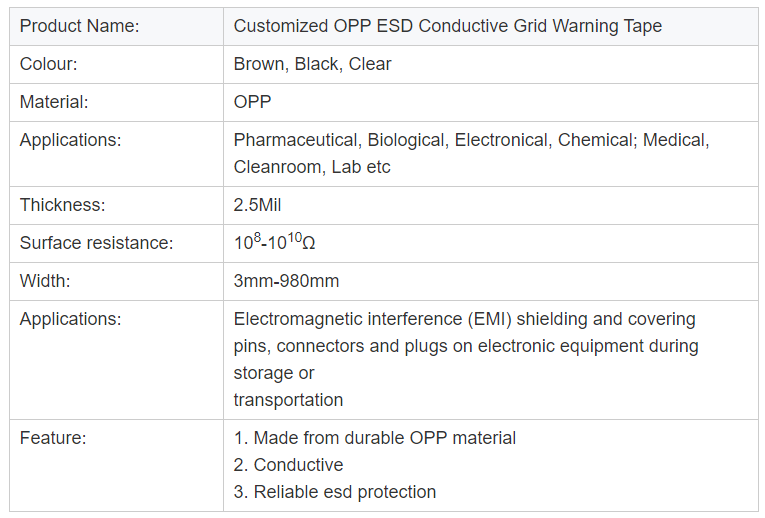Click the 'Cleanroom, Lab etc' text

coord(312,167)
